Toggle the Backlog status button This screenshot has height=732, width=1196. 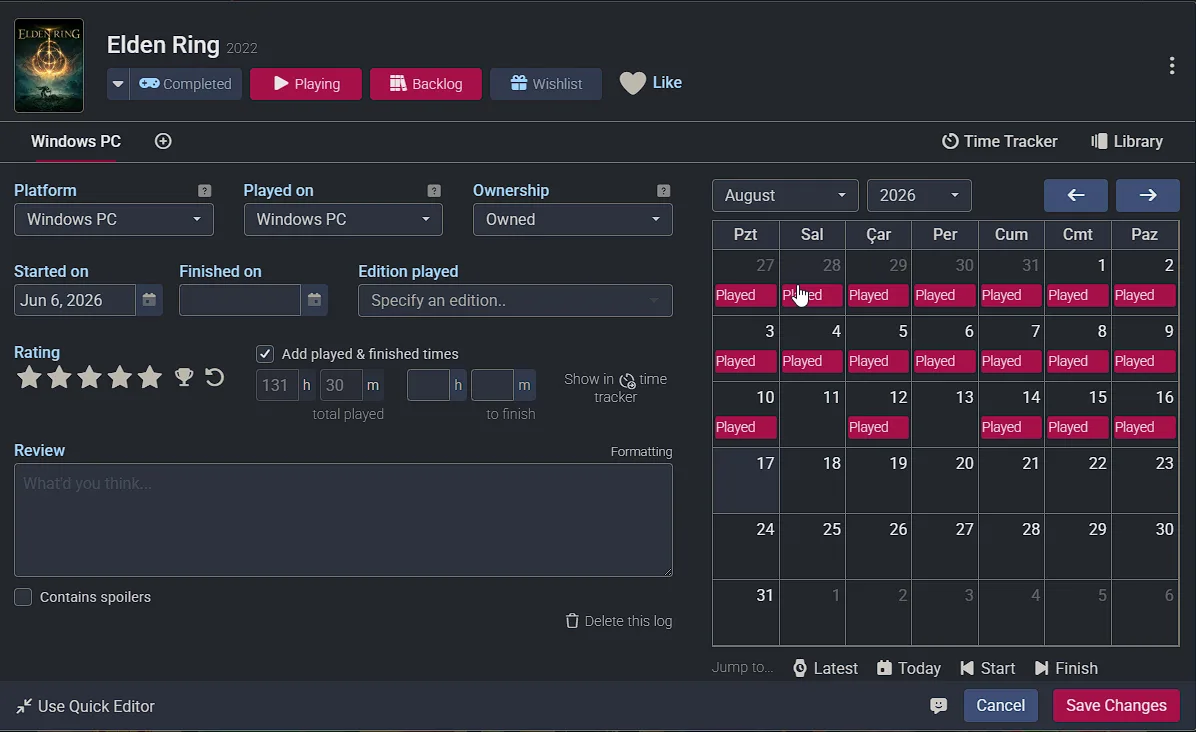pyautogui.click(x=426, y=84)
